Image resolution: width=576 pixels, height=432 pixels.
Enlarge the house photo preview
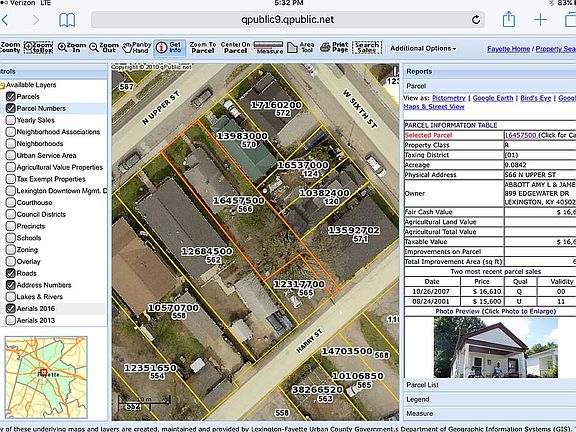[x=496, y=348]
